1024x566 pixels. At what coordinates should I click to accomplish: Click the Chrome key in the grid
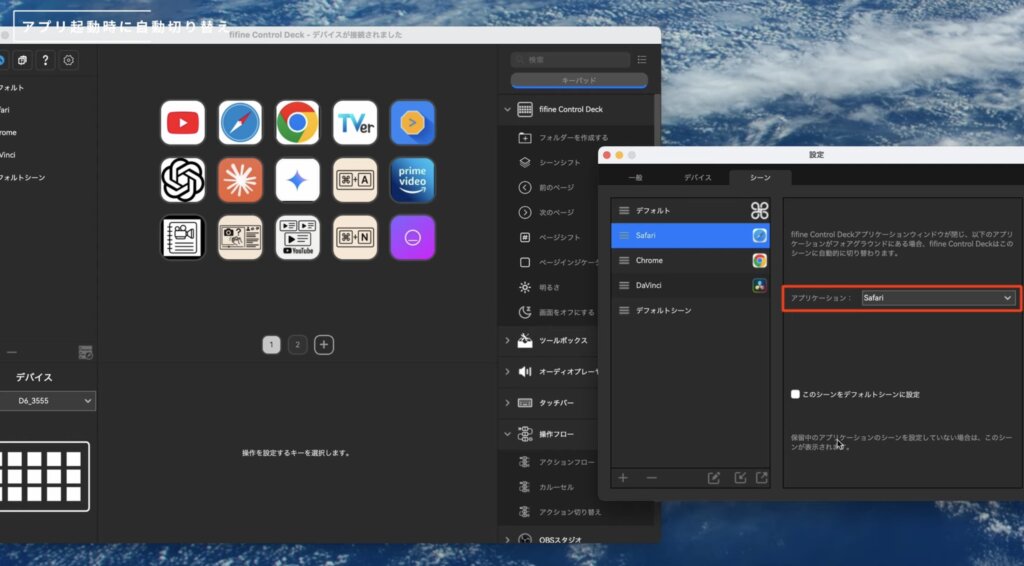coord(297,122)
